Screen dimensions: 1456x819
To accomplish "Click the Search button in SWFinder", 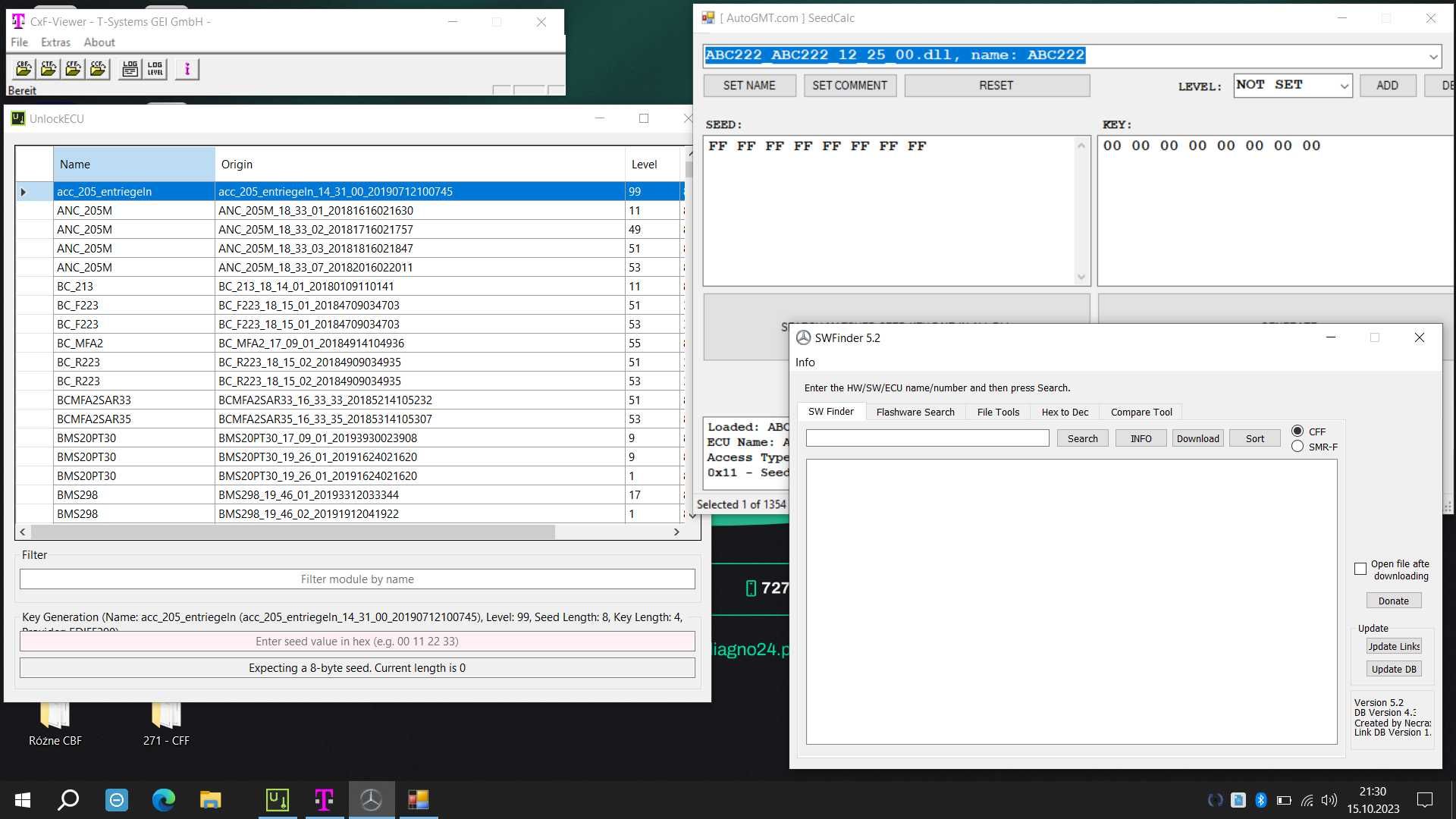I will pyautogui.click(x=1083, y=439).
